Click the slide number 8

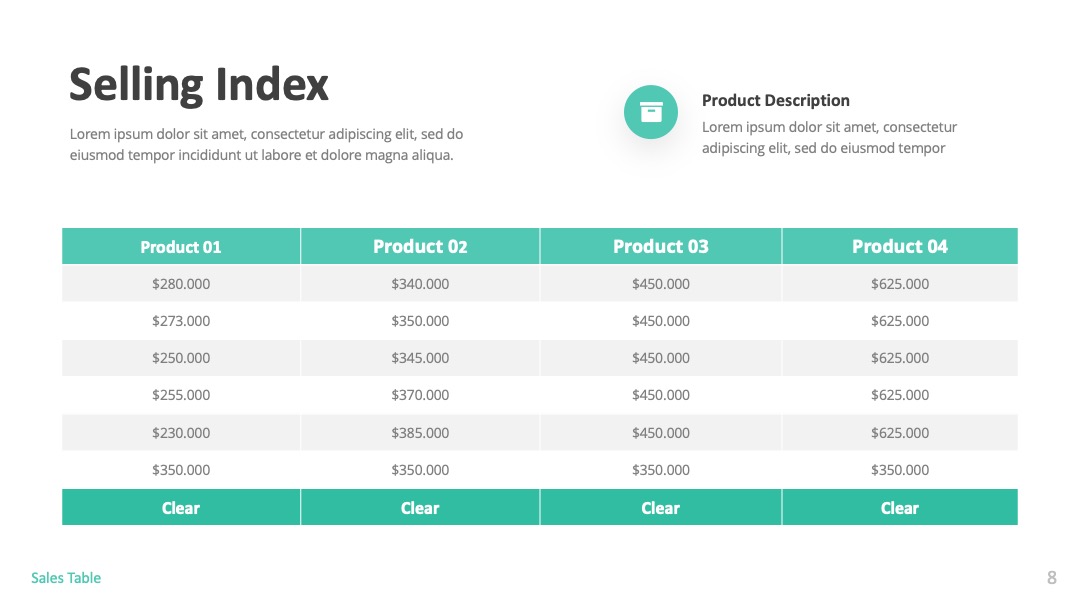(x=1051, y=578)
